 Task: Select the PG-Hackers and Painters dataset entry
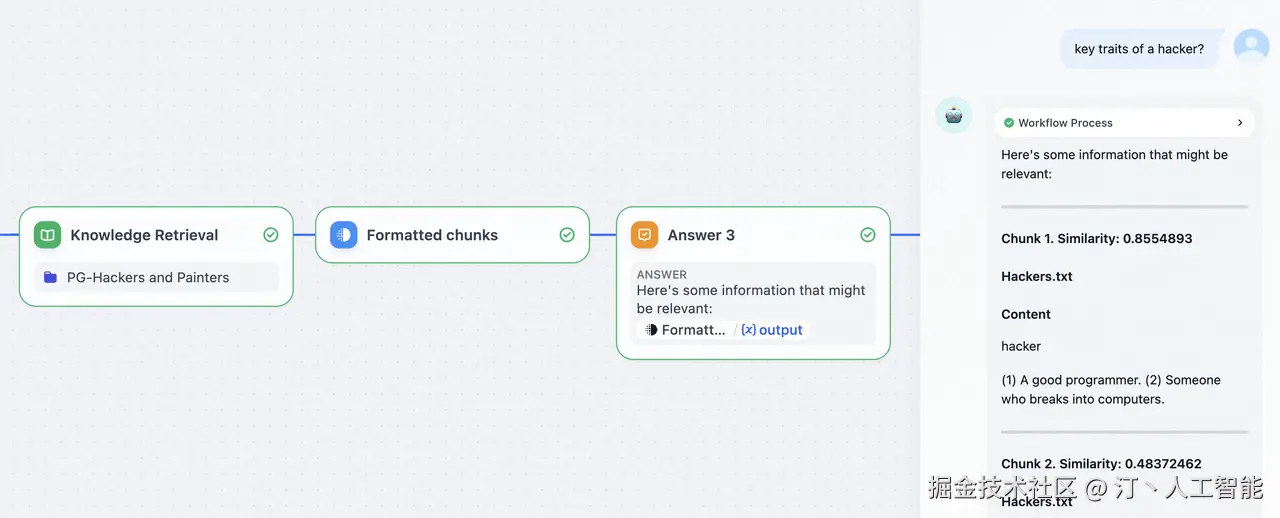(156, 277)
